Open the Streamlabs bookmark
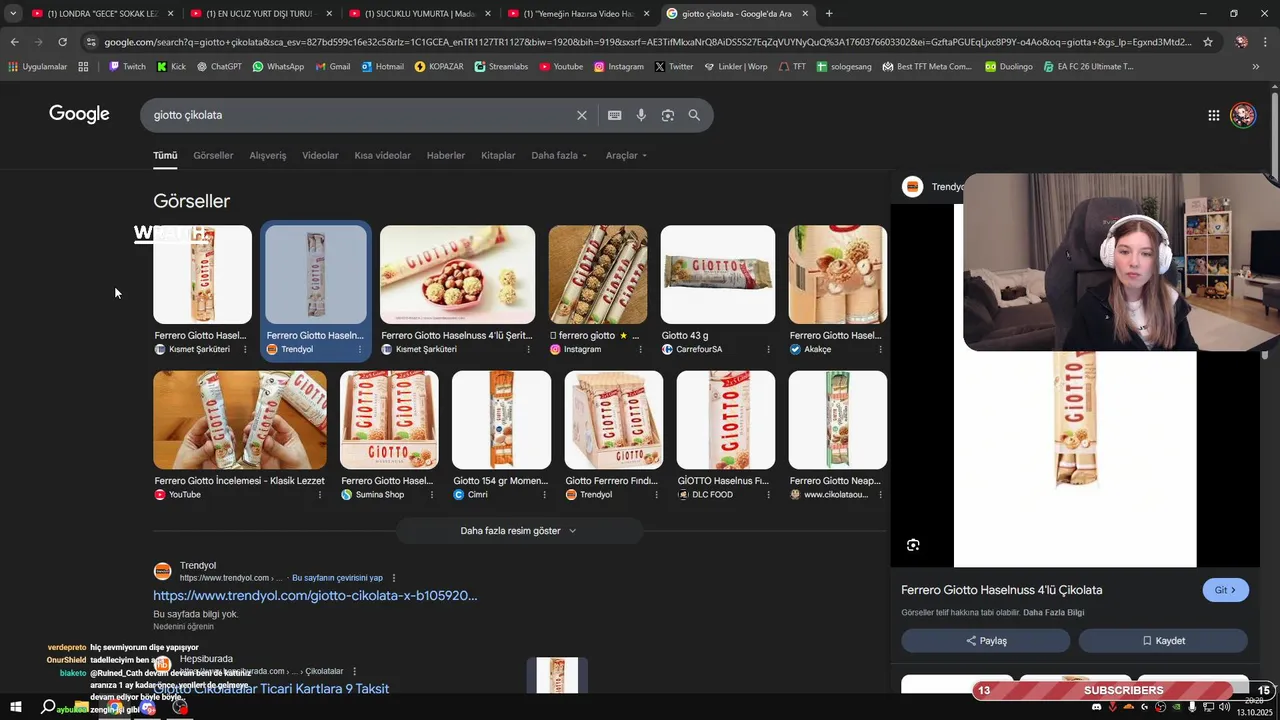 pyautogui.click(x=503, y=67)
